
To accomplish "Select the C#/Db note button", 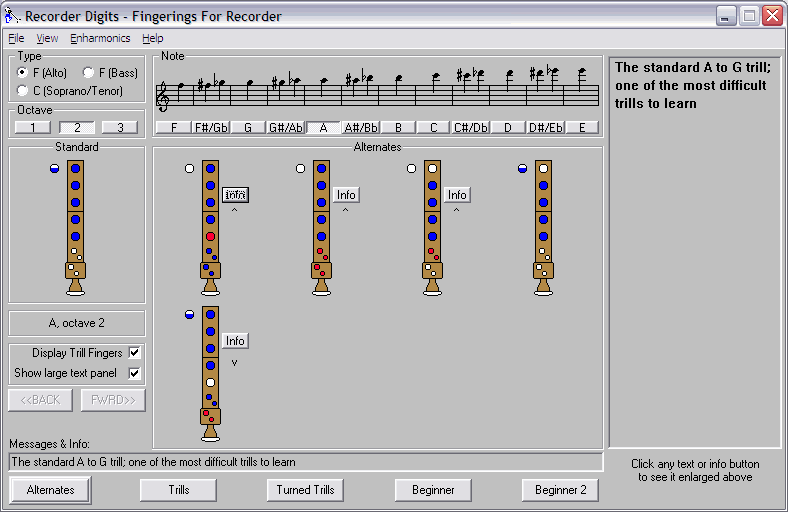I will tap(470, 127).
